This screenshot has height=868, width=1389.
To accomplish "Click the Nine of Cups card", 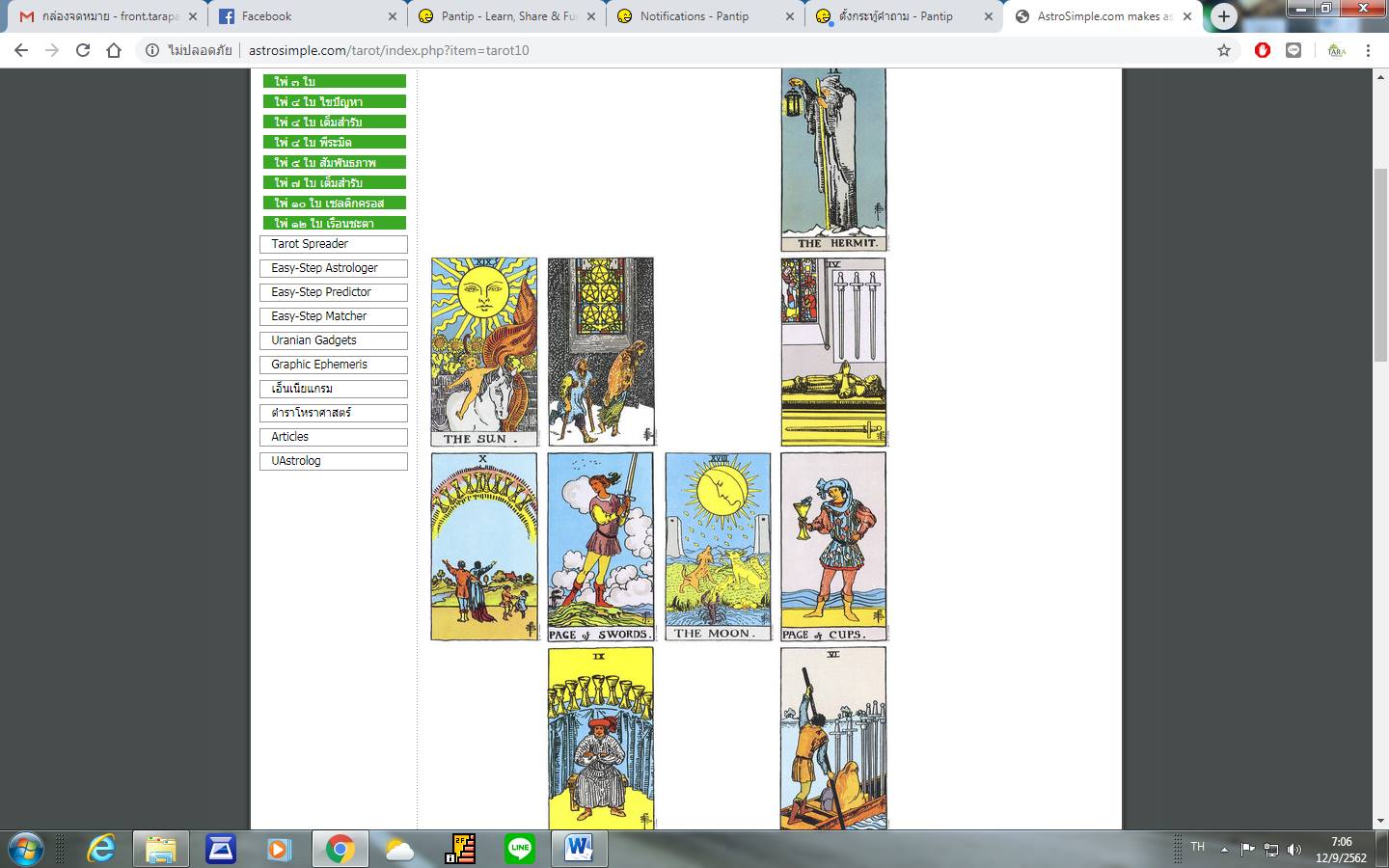I will point(601,738).
